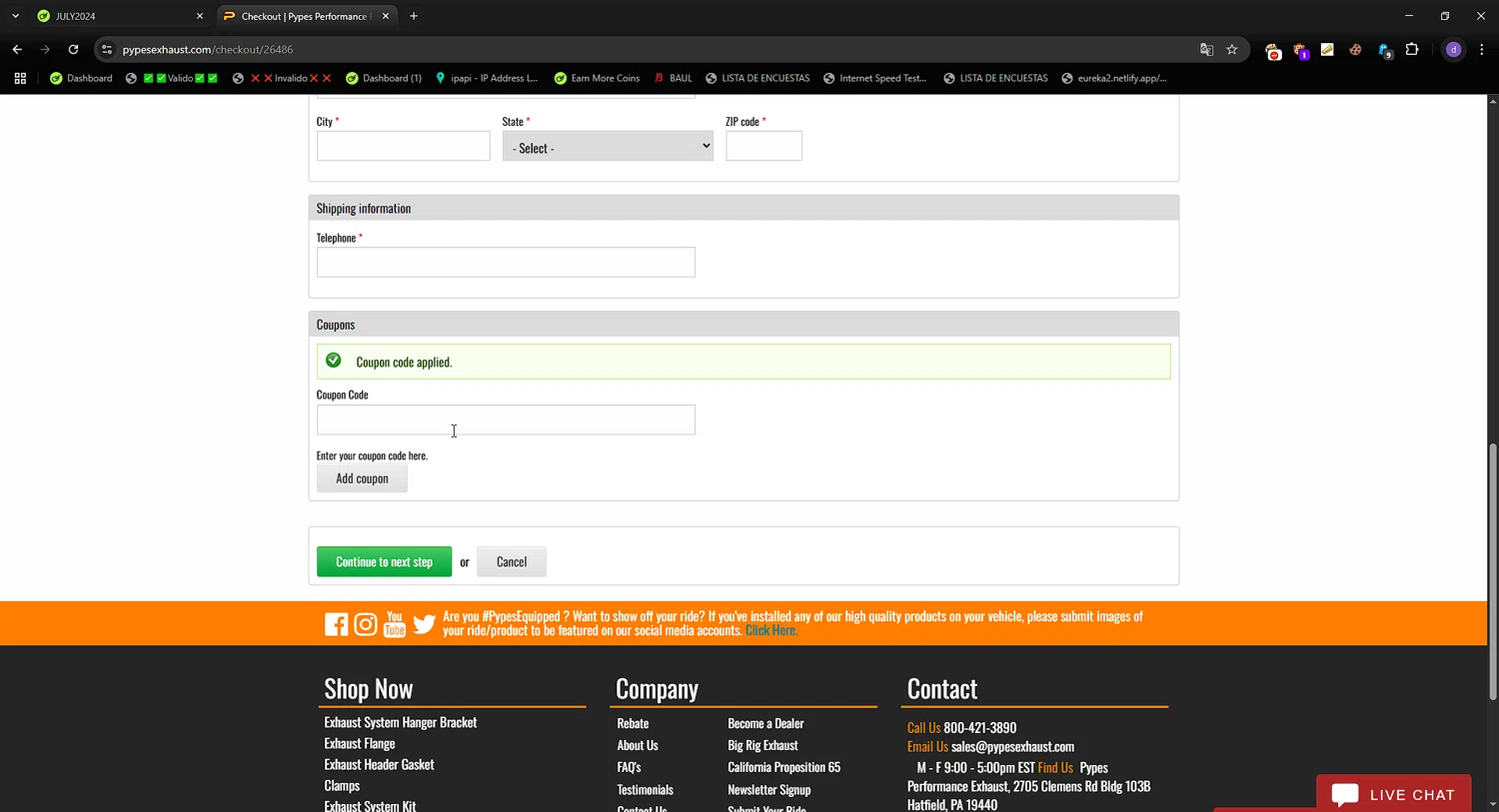Open the Clamps link
The height and width of the screenshot is (812, 1499).
pos(342,786)
